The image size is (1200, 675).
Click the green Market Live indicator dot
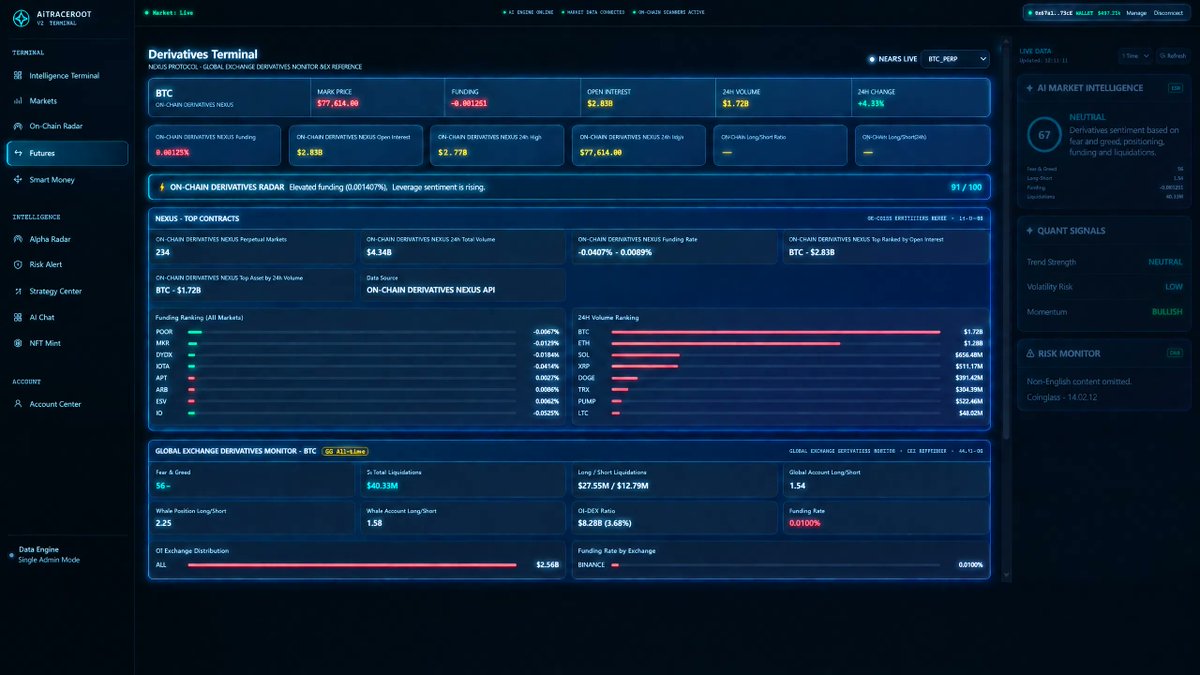pyautogui.click(x=146, y=13)
